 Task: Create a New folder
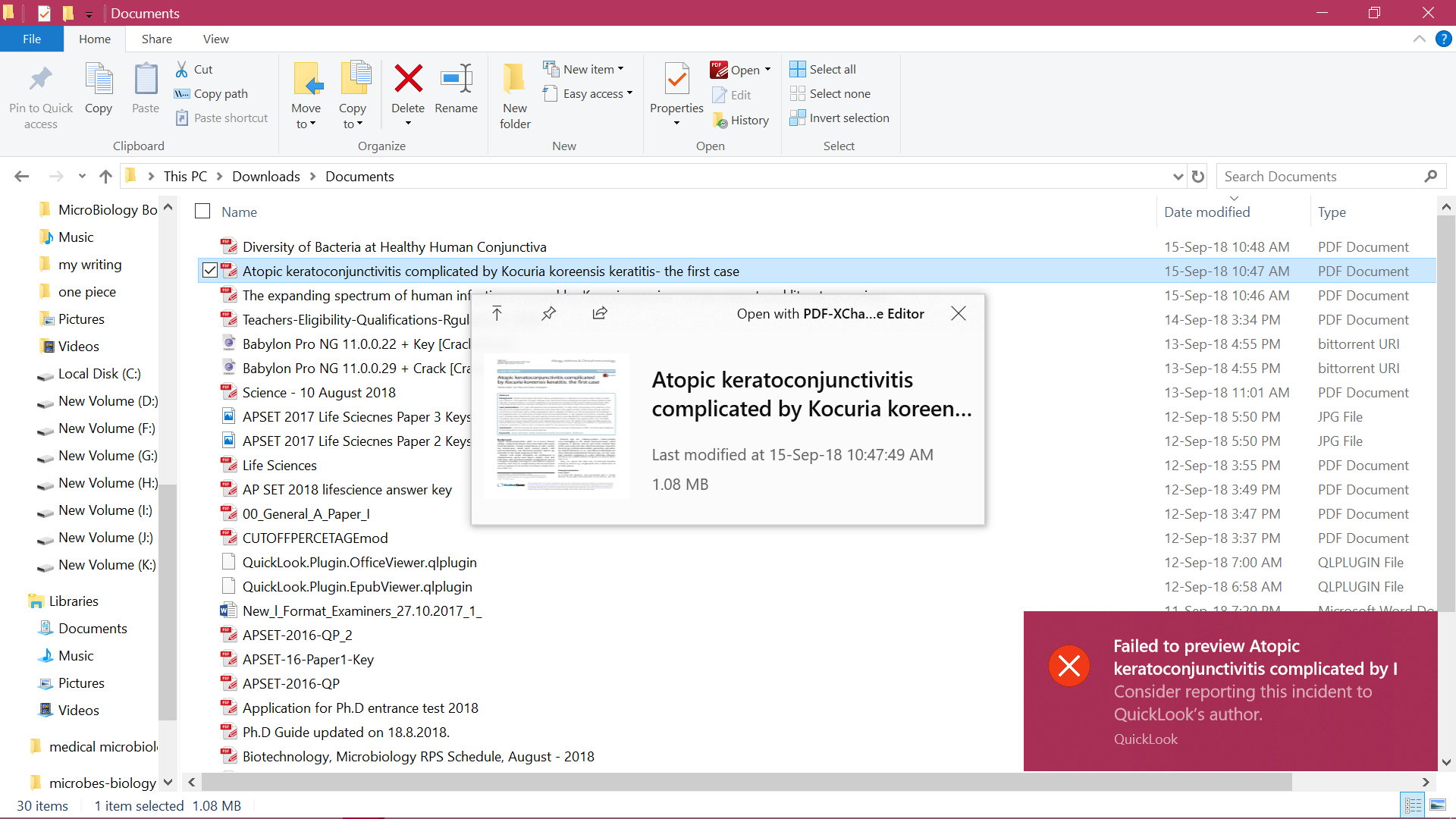tap(514, 93)
